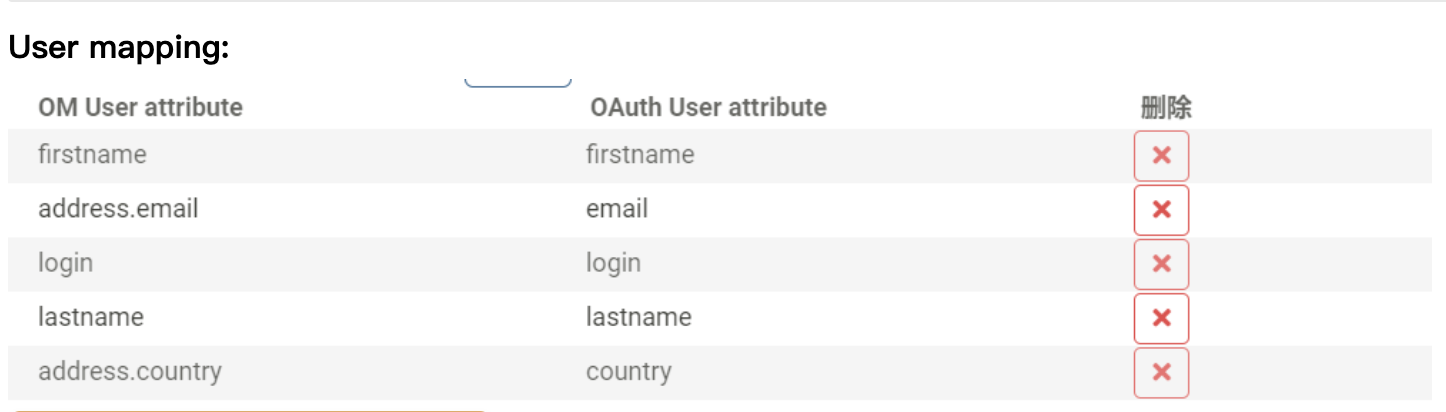Image resolution: width=1446 pixels, height=412 pixels.
Task: Select lastname in the OAuth User attribute column
Action: 639,317
